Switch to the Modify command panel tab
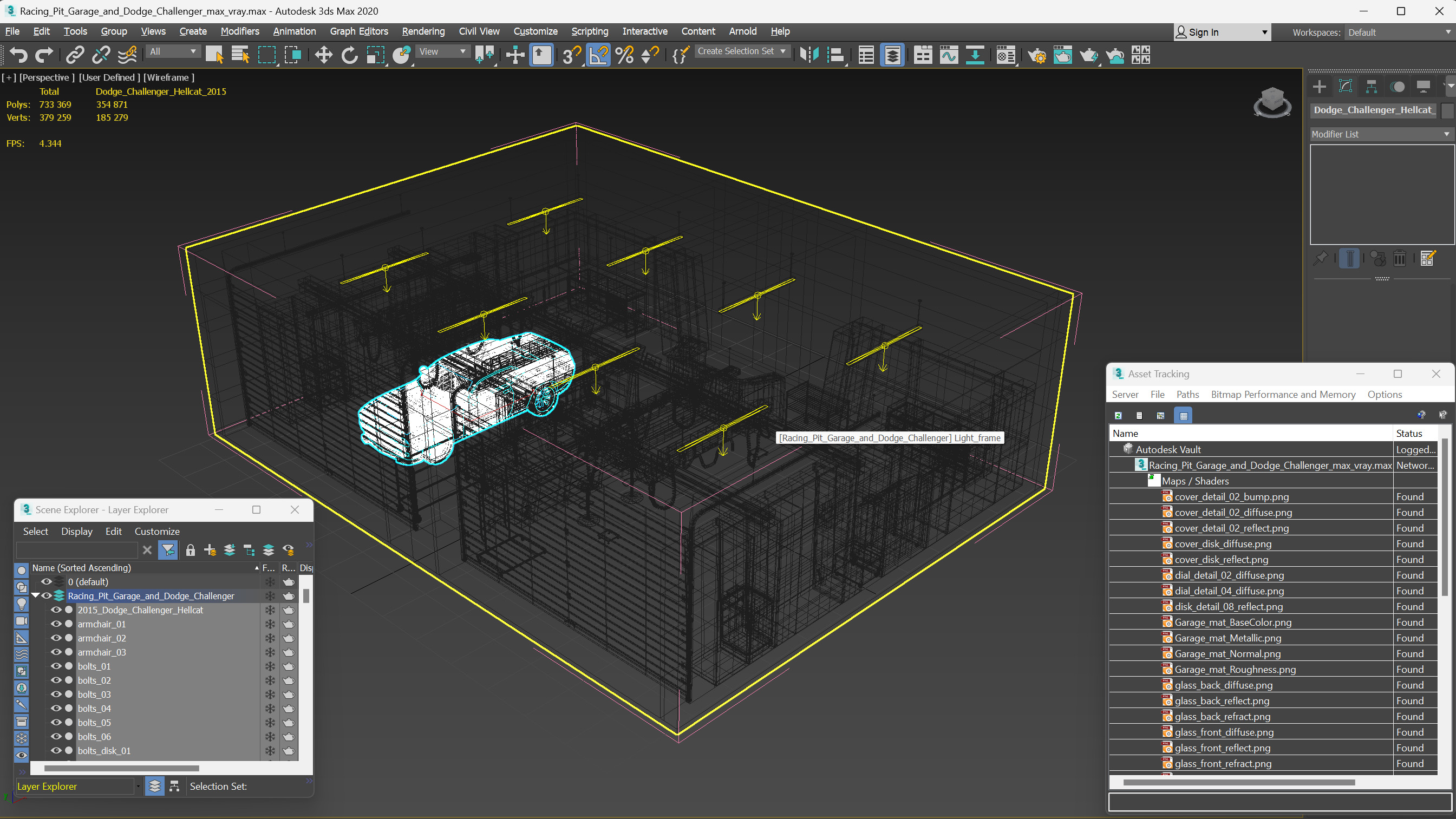The image size is (1456, 819). tap(1346, 87)
